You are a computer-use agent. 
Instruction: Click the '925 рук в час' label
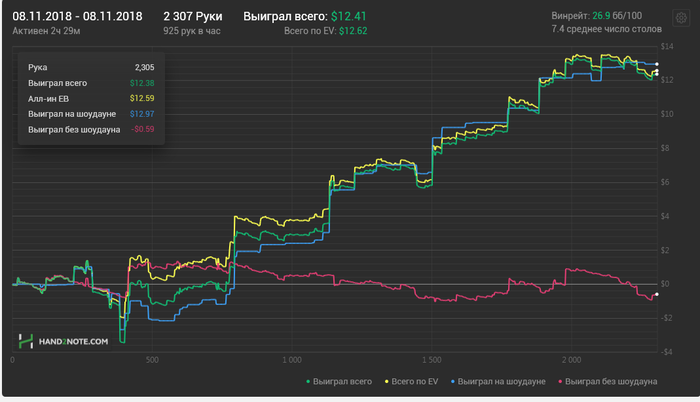point(192,31)
